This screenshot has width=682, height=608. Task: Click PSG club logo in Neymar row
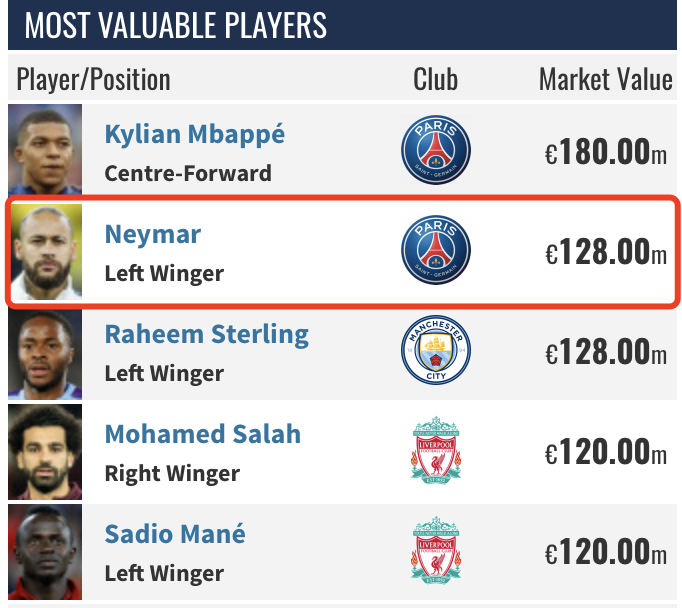pyautogui.click(x=435, y=251)
